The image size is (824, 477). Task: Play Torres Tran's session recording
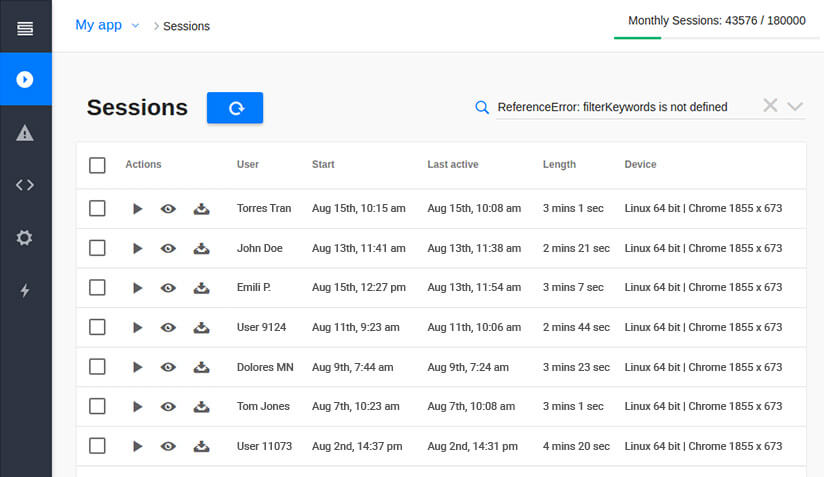(138, 209)
